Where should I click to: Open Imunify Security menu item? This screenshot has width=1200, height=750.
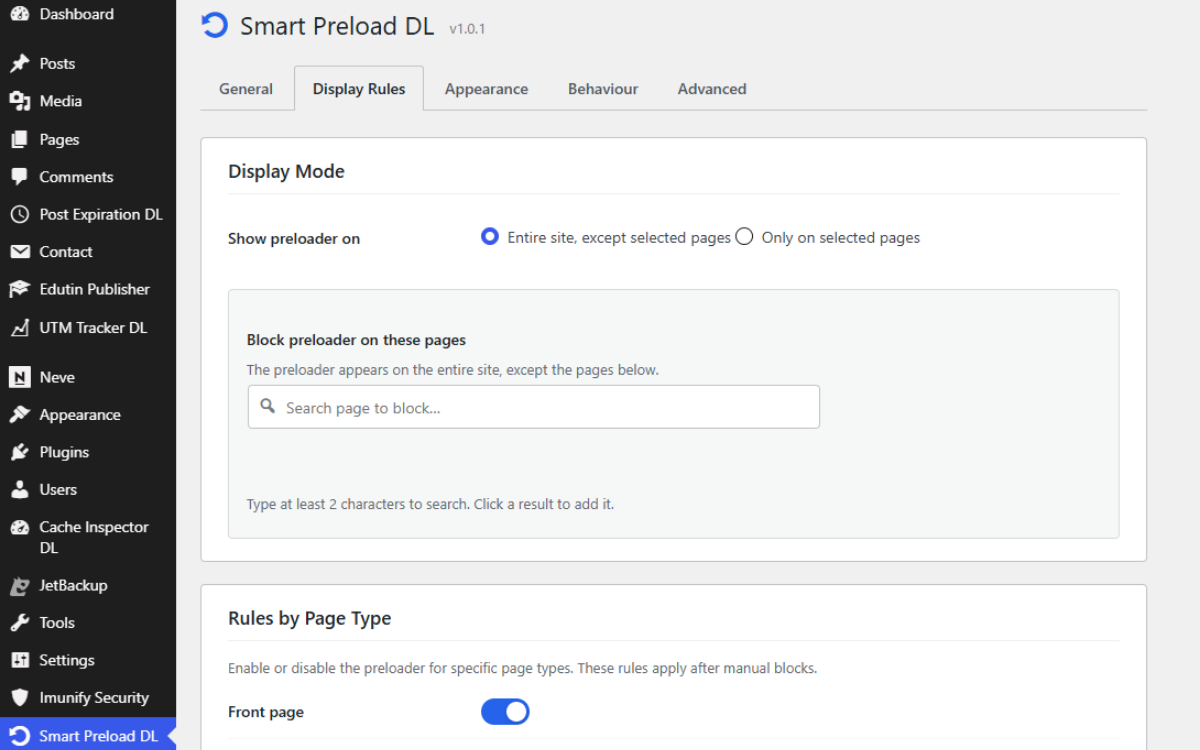tap(88, 697)
